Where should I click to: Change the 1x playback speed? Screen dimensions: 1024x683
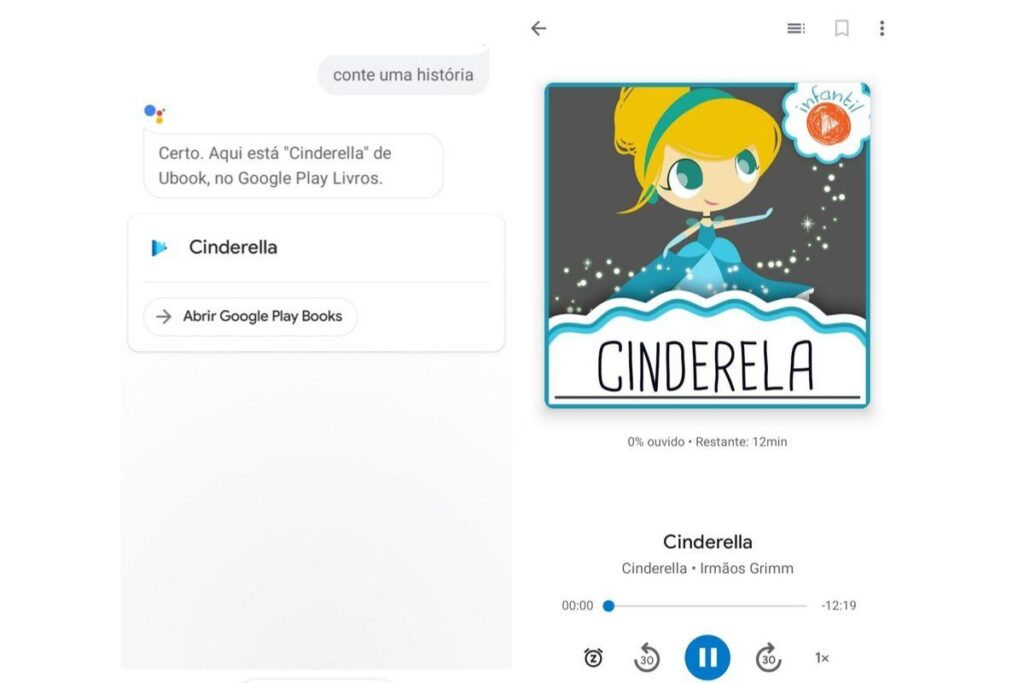(x=822, y=657)
